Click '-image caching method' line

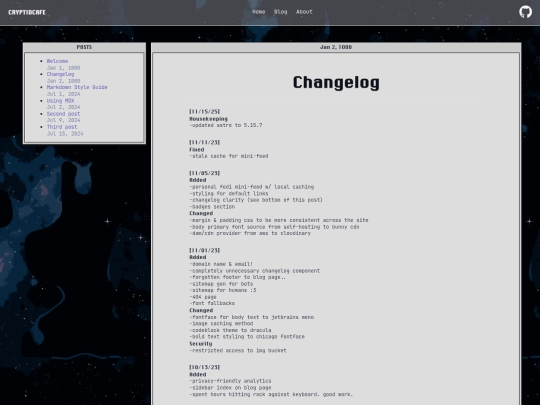tap(221, 323)
